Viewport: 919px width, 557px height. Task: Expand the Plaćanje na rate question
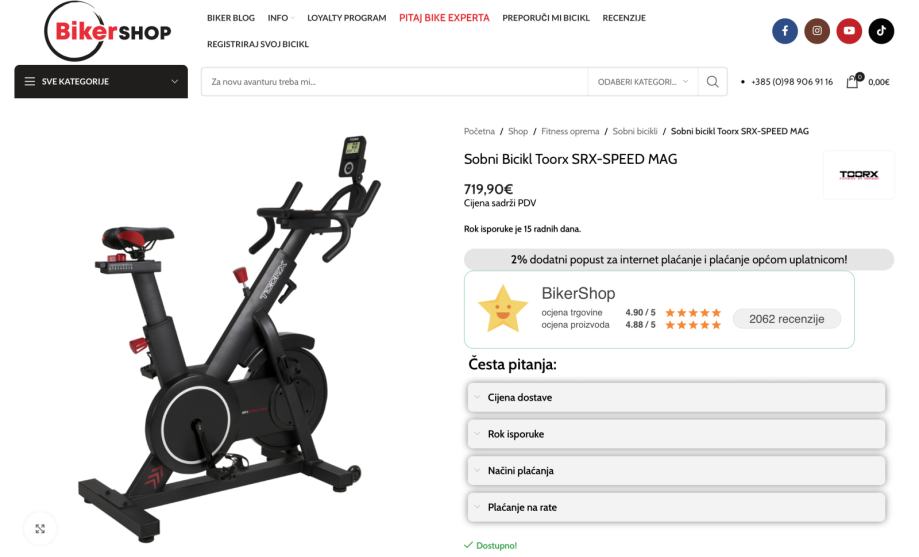point(676,507)
